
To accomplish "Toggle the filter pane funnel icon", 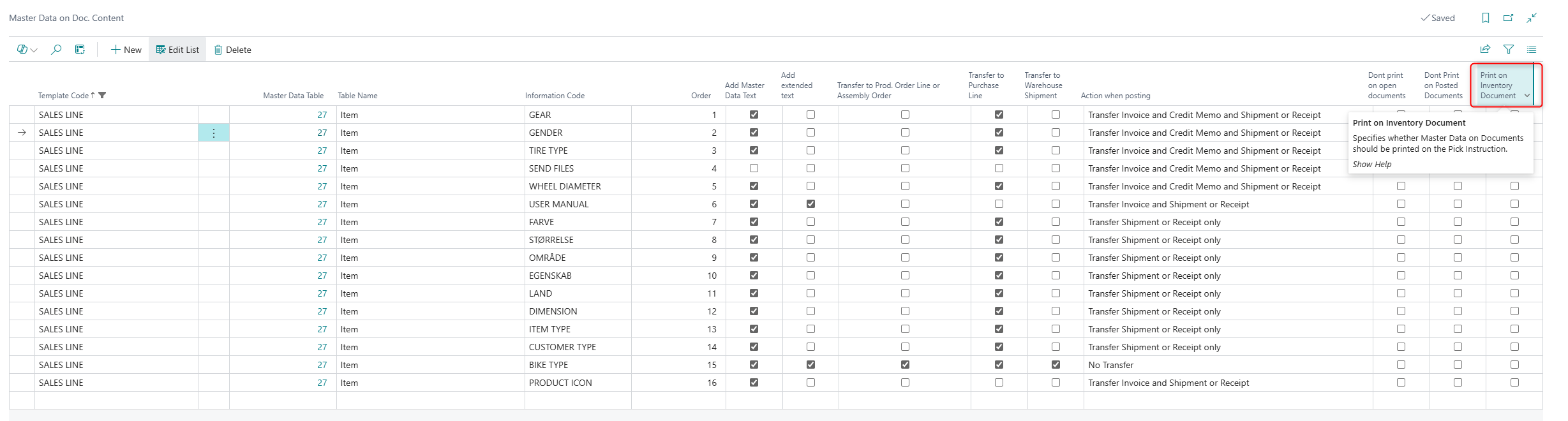I will (1509, 49).
